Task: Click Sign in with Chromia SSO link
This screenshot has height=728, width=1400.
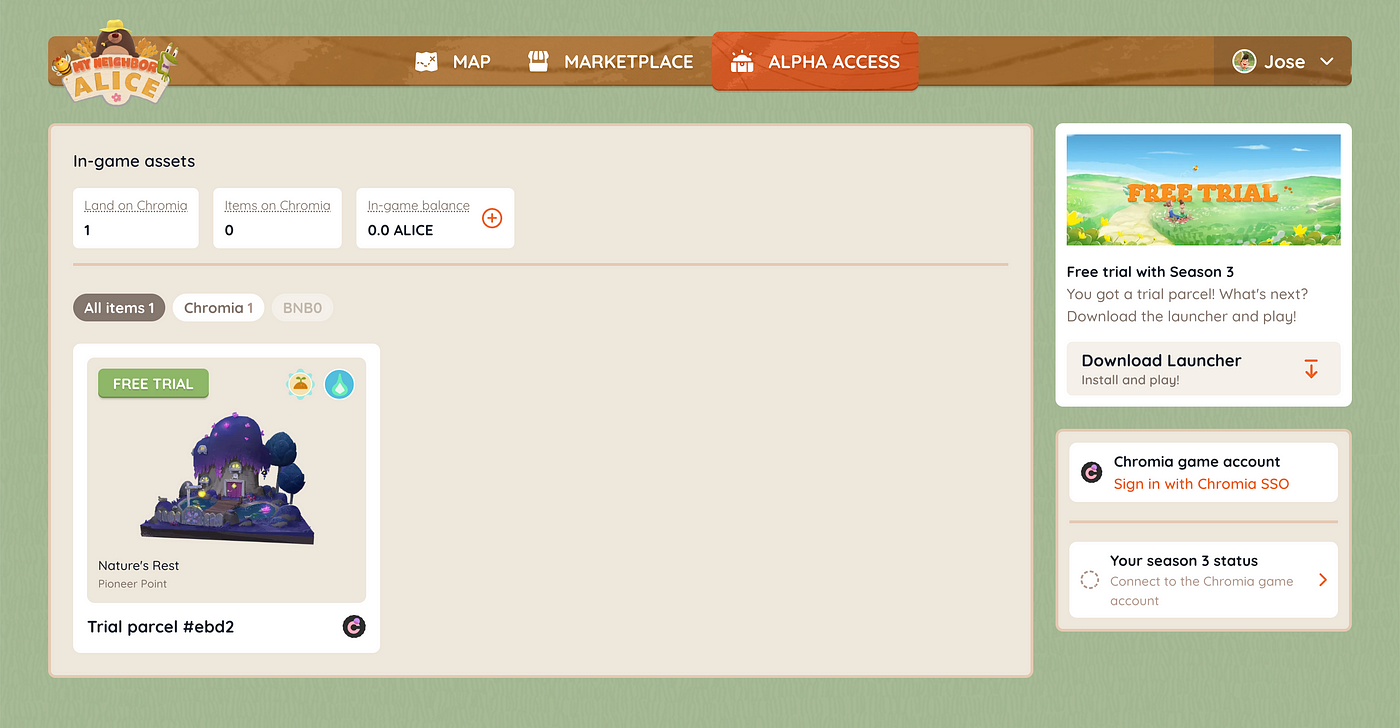Action: [1201, 484]
